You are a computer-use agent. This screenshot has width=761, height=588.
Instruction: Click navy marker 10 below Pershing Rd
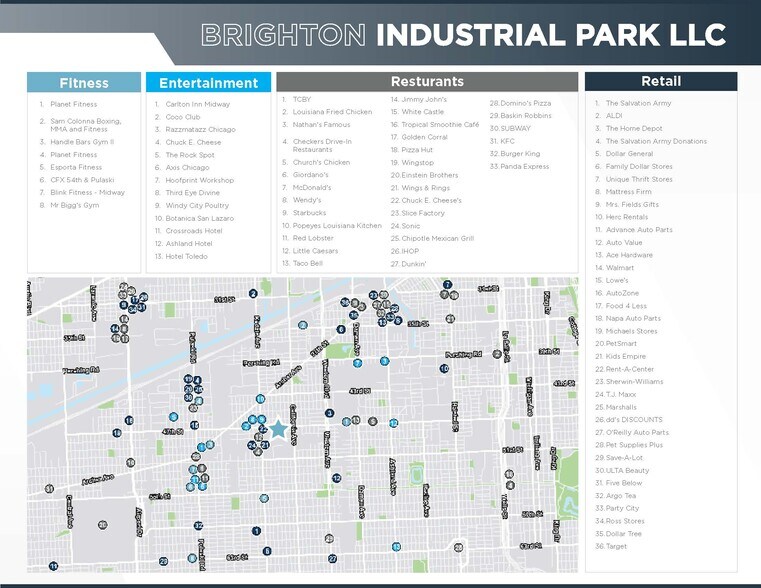click(444, 369)
